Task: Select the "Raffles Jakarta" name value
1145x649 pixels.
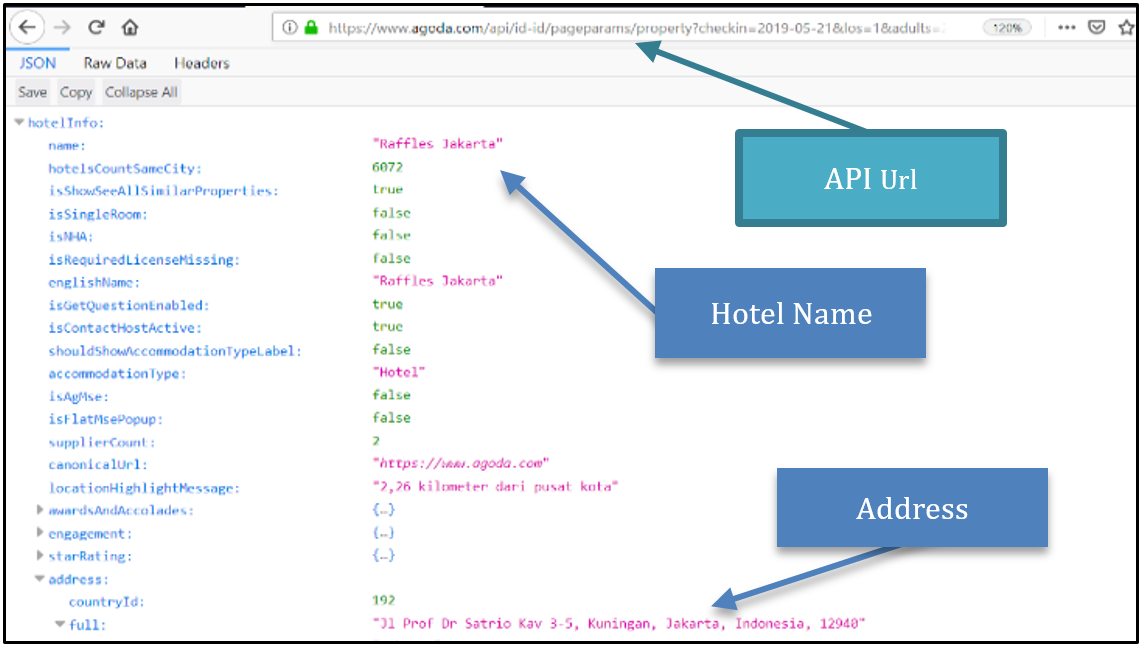Action: 437,144
